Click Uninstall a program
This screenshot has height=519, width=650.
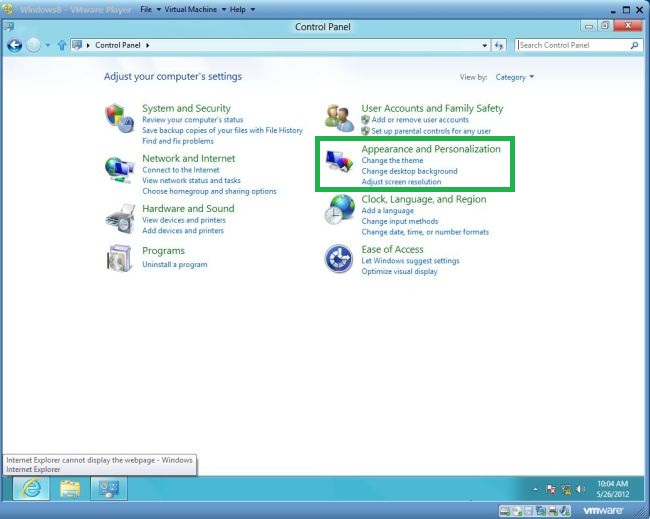pos(175,264)
